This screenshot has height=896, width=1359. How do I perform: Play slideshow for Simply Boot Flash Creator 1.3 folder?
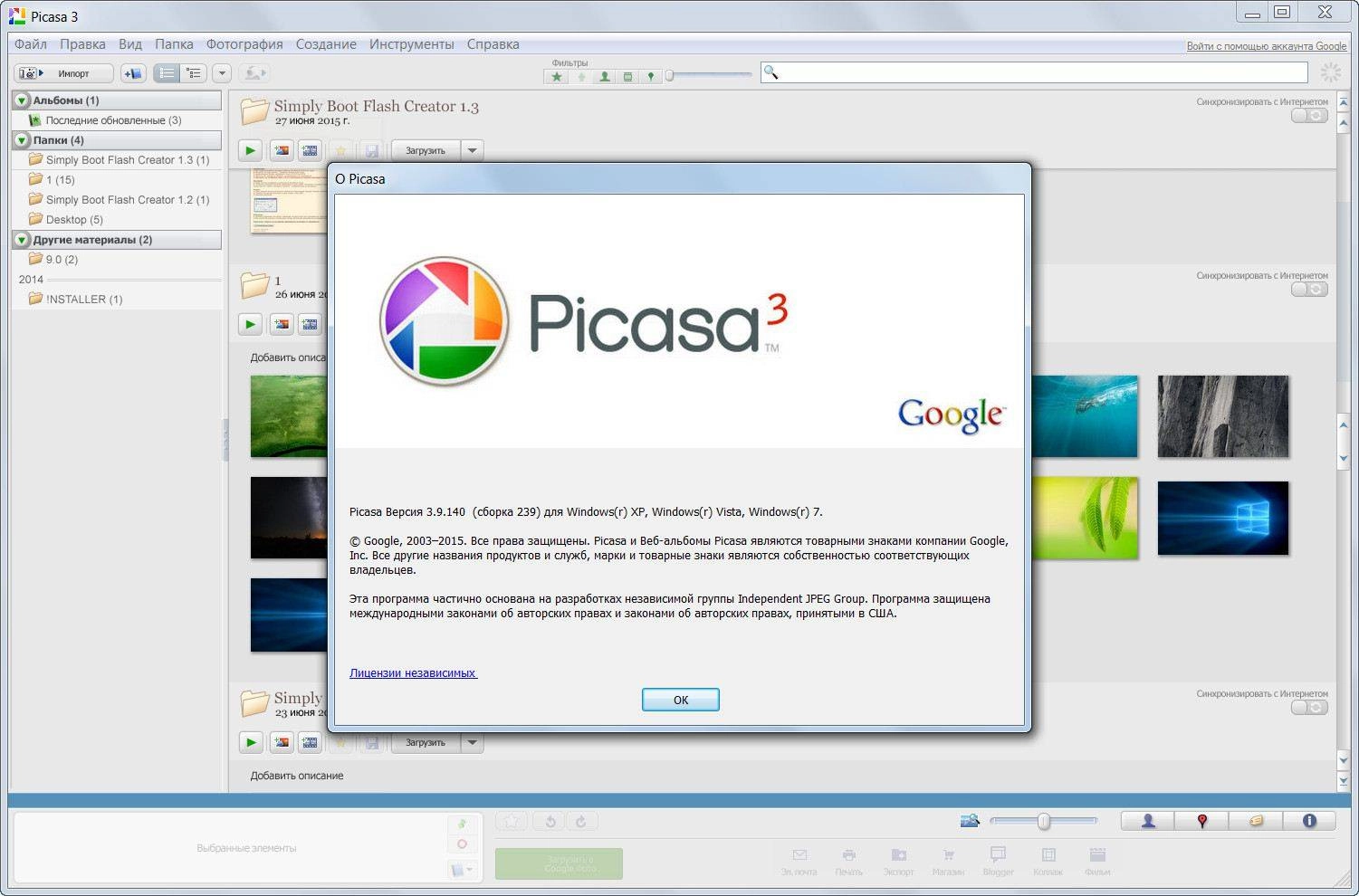coord(251,150)
